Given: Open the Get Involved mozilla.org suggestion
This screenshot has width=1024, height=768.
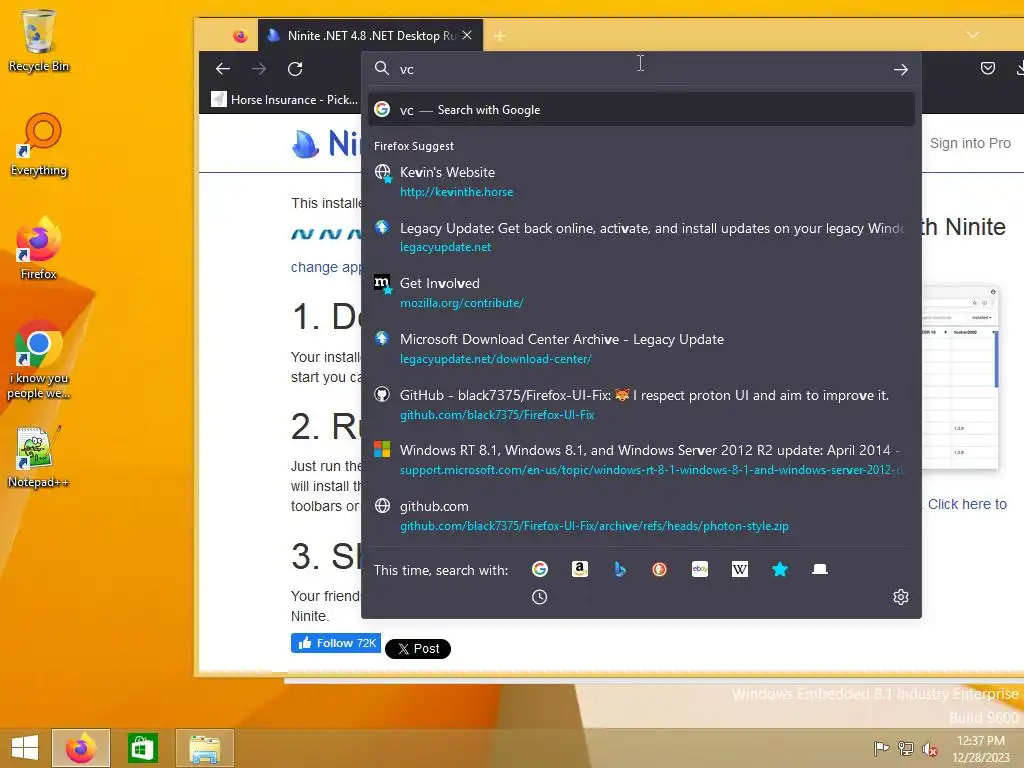Looking at the screenshot, I should coord(641,293).
